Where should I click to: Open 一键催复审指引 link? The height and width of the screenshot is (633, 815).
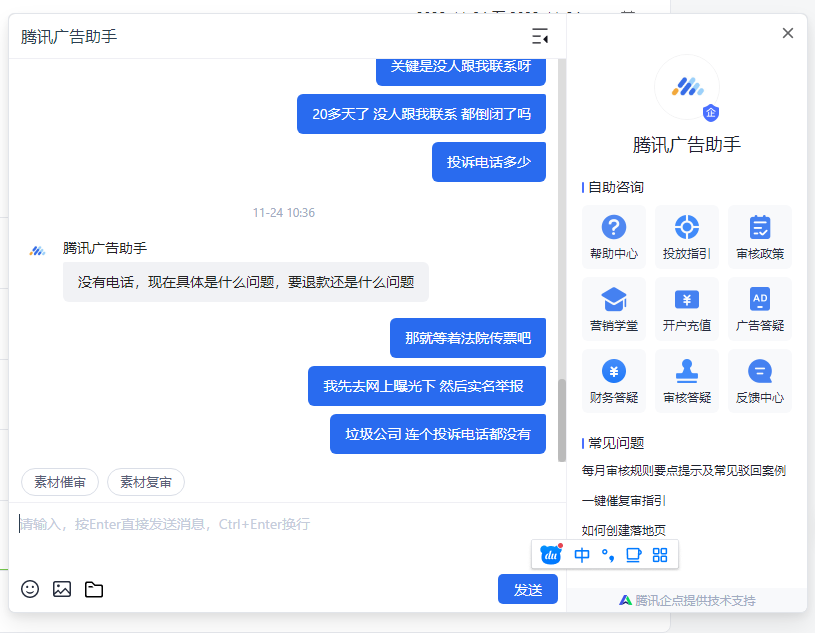[x=623, y=500]
